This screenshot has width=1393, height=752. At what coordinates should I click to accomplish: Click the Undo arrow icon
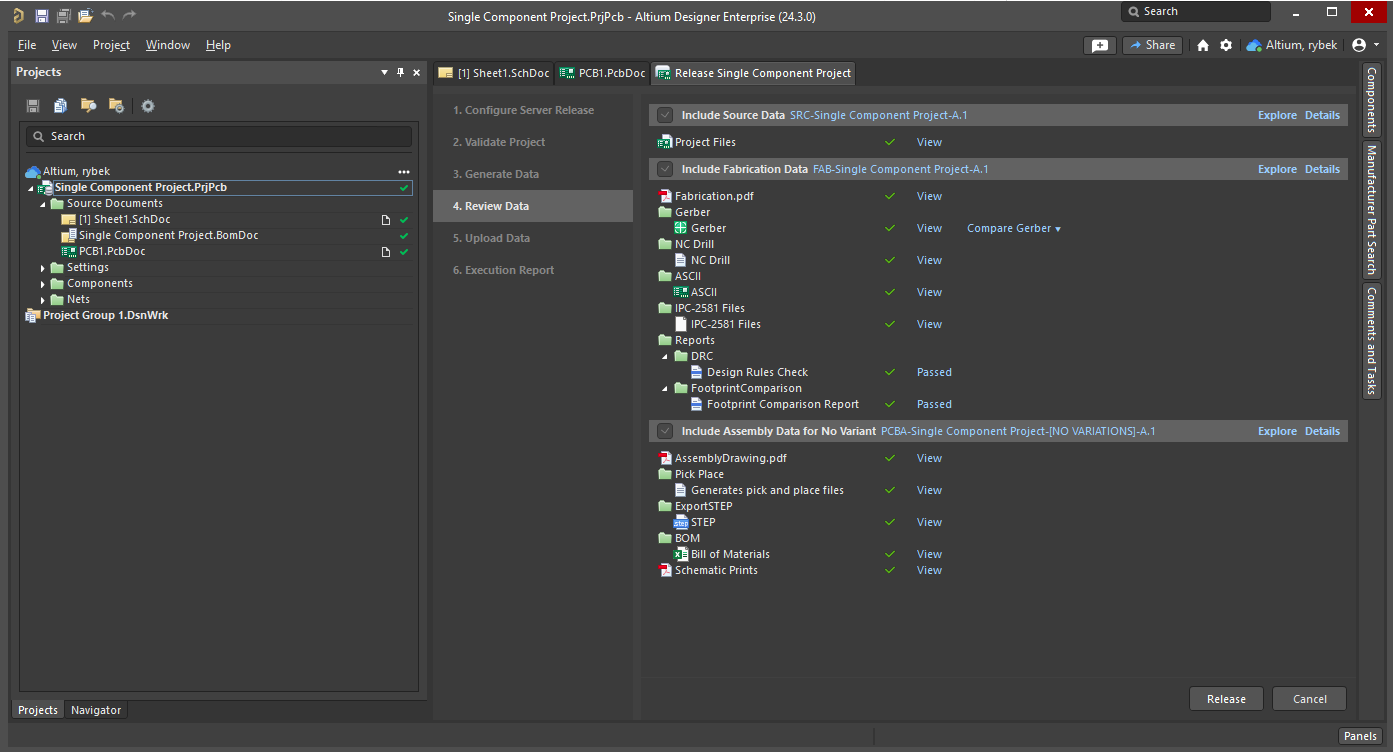point(108,15)
